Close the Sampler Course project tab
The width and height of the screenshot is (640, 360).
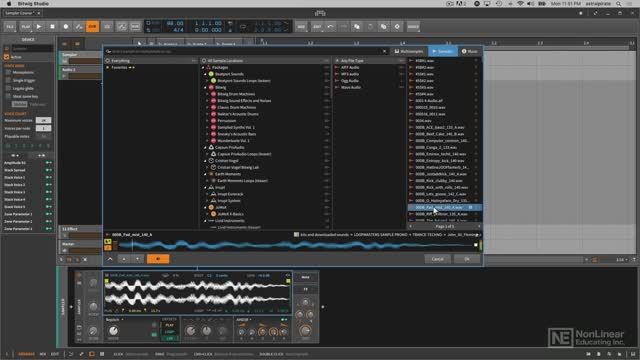[x=39, y=13]
